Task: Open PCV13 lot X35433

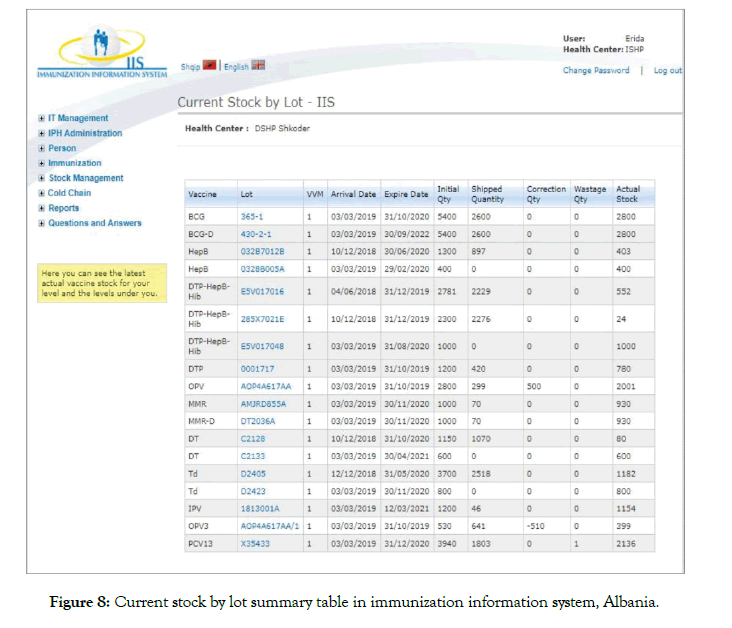Action: pyautogui.click(x=255, y=543)
